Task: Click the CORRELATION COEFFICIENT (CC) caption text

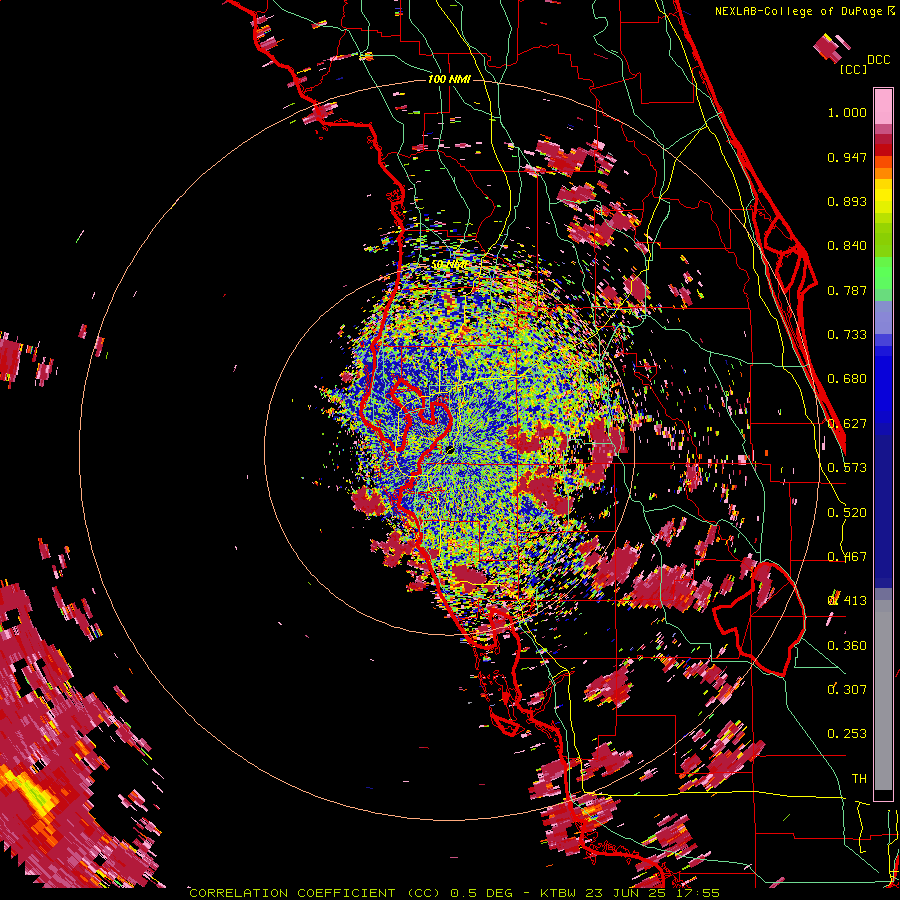Action: [x=317, y=893]
